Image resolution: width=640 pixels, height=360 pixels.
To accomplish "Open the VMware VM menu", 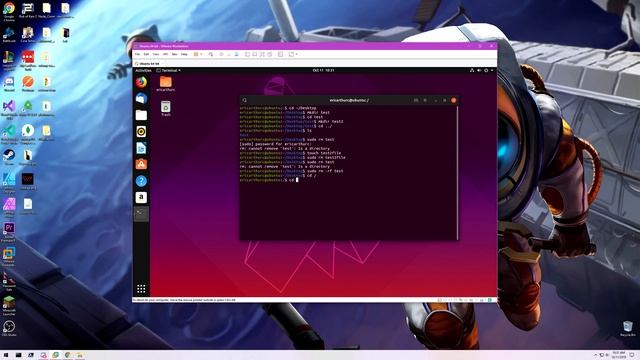I will click(165, 54).
